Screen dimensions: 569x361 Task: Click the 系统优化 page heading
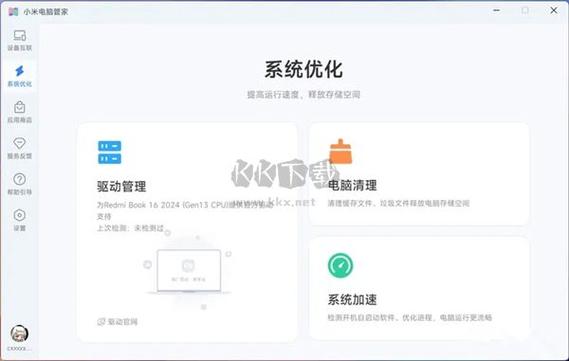[x=304, y=69]
